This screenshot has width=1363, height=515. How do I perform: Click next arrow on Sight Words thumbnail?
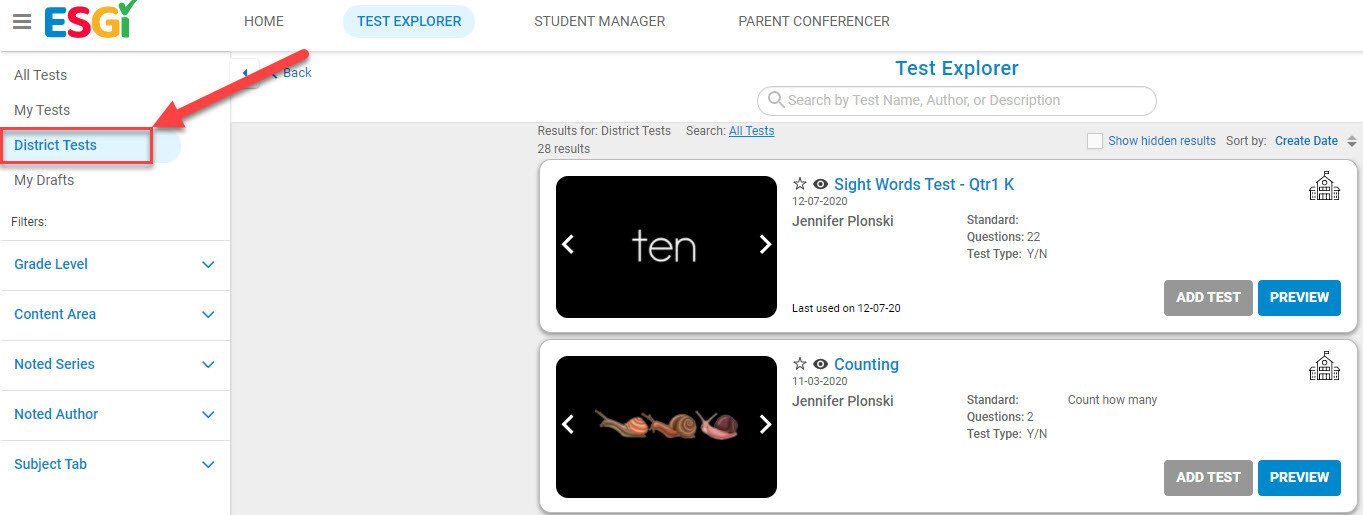765,244
